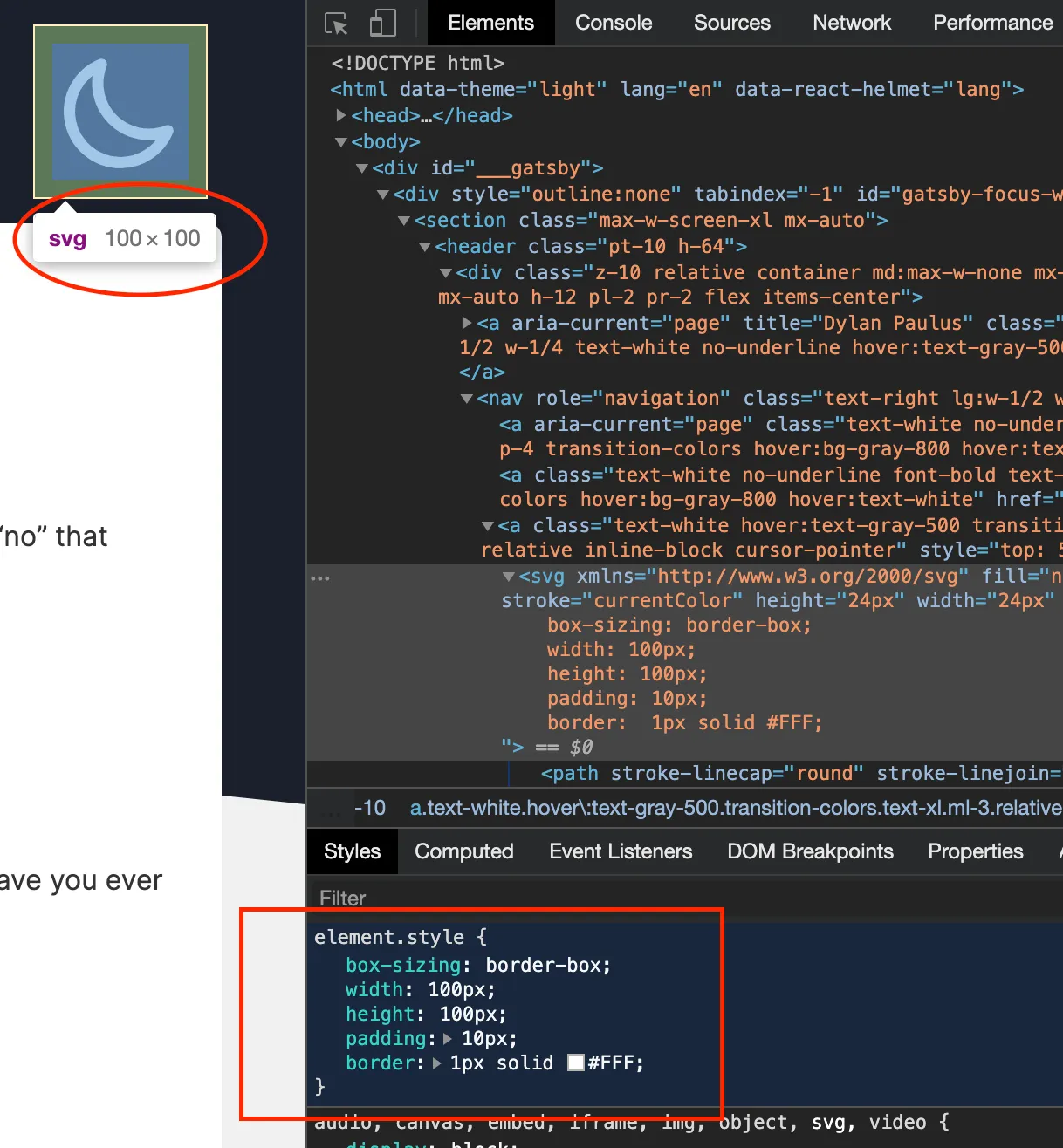This screenshot has height=1148, width=1063.
Task: Click the styles Filter input field
Action: coord(436,899)
